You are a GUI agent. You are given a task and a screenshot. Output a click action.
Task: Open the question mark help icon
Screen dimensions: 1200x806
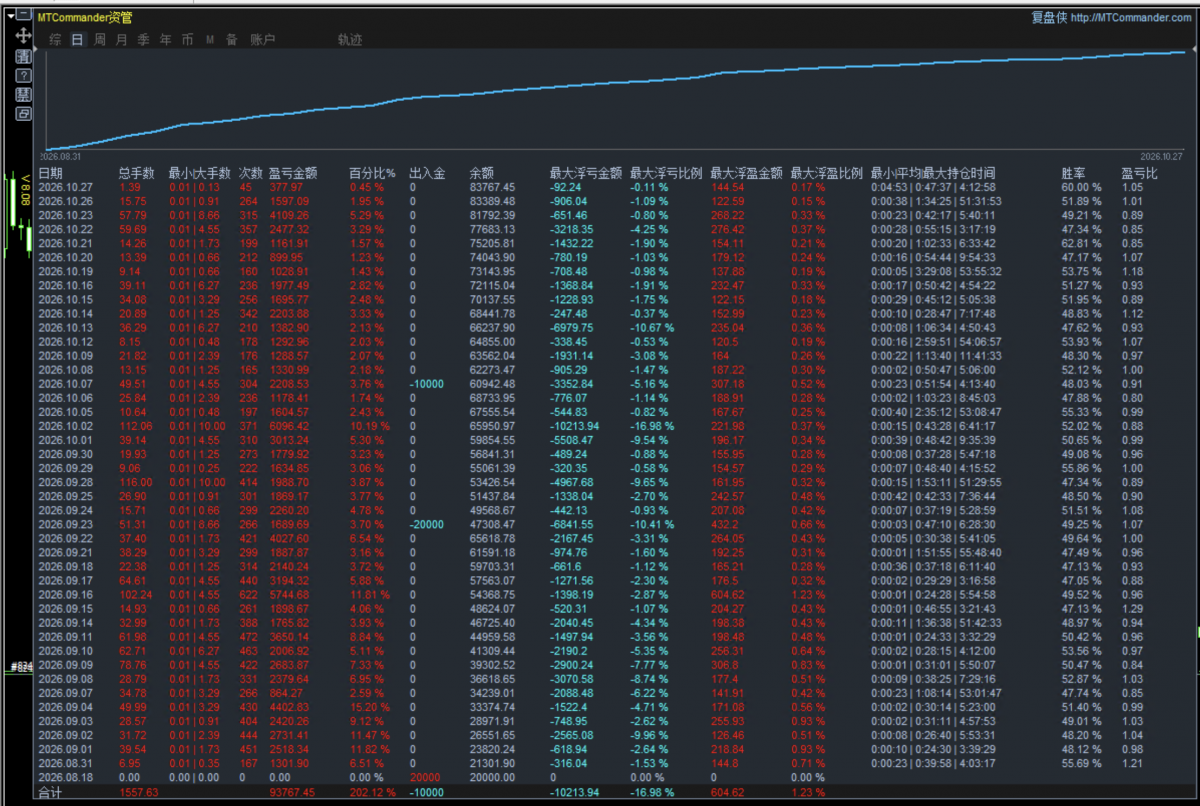click(x=23, y=75)
